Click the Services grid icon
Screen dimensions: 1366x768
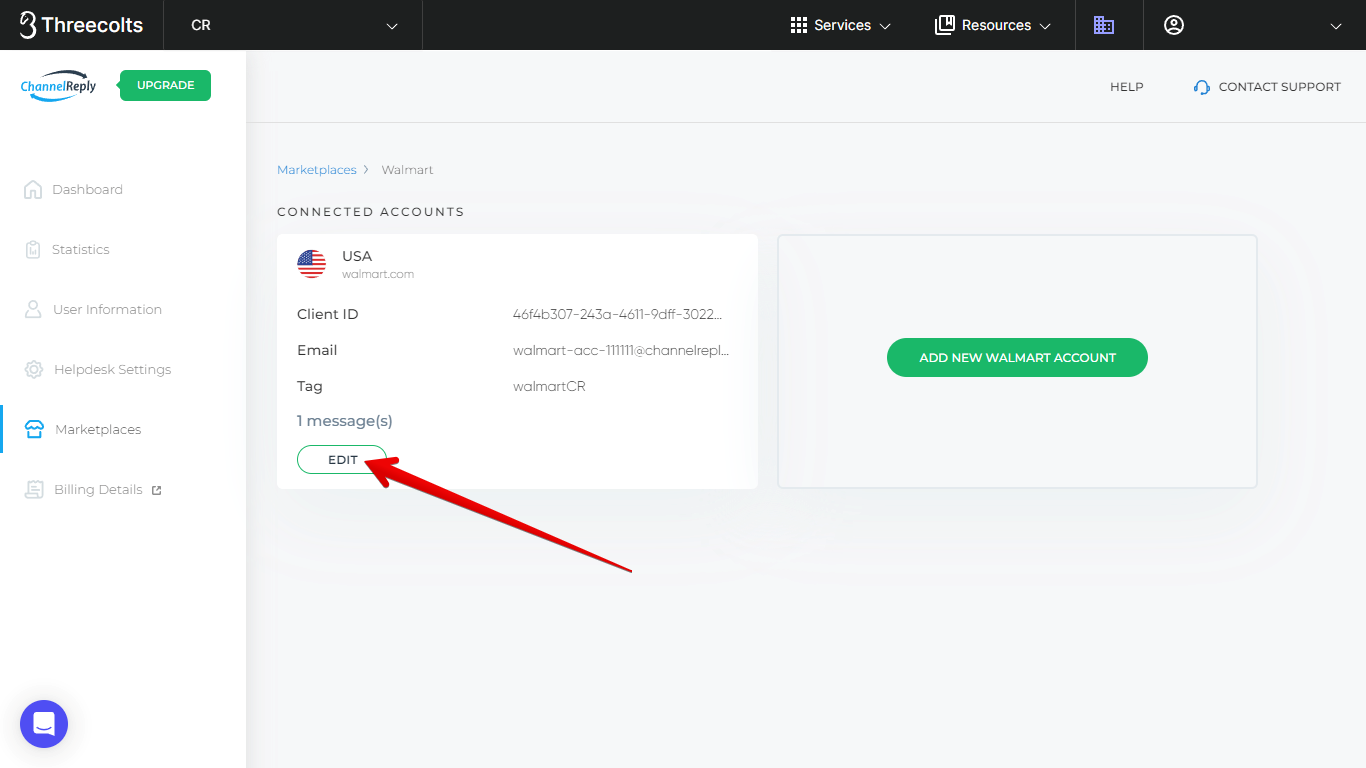coord(799,25)
